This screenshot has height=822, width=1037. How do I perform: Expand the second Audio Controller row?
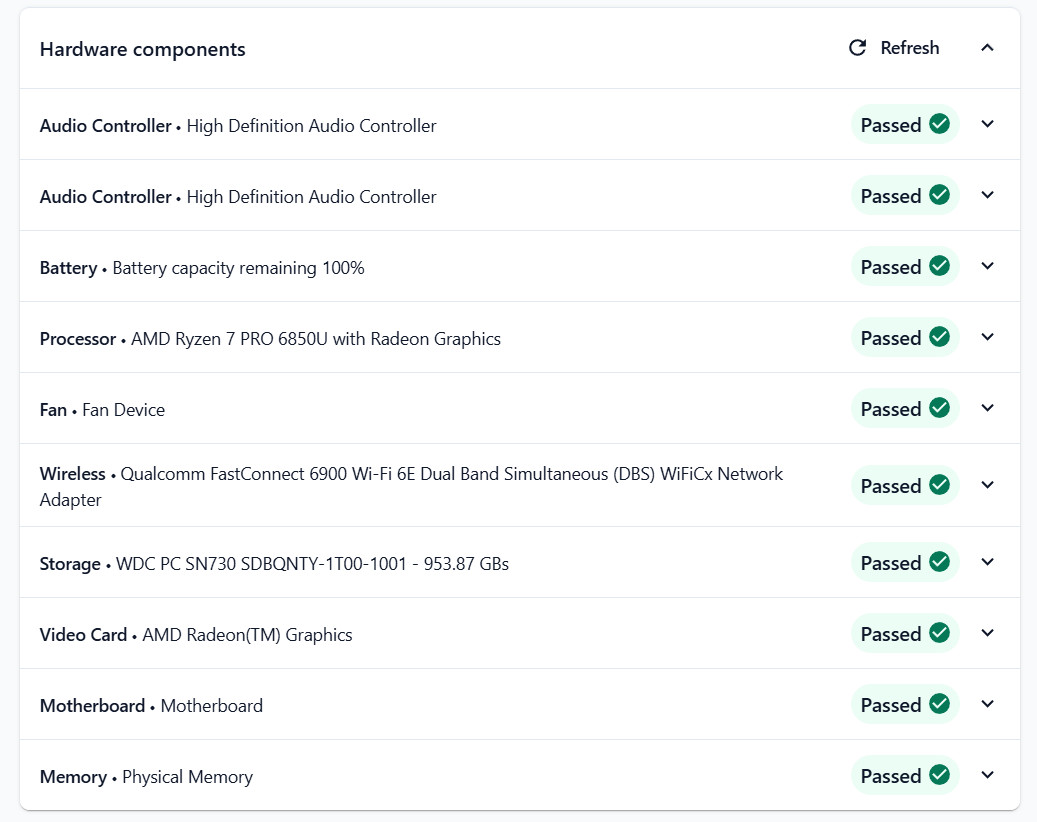pos(987,194)
